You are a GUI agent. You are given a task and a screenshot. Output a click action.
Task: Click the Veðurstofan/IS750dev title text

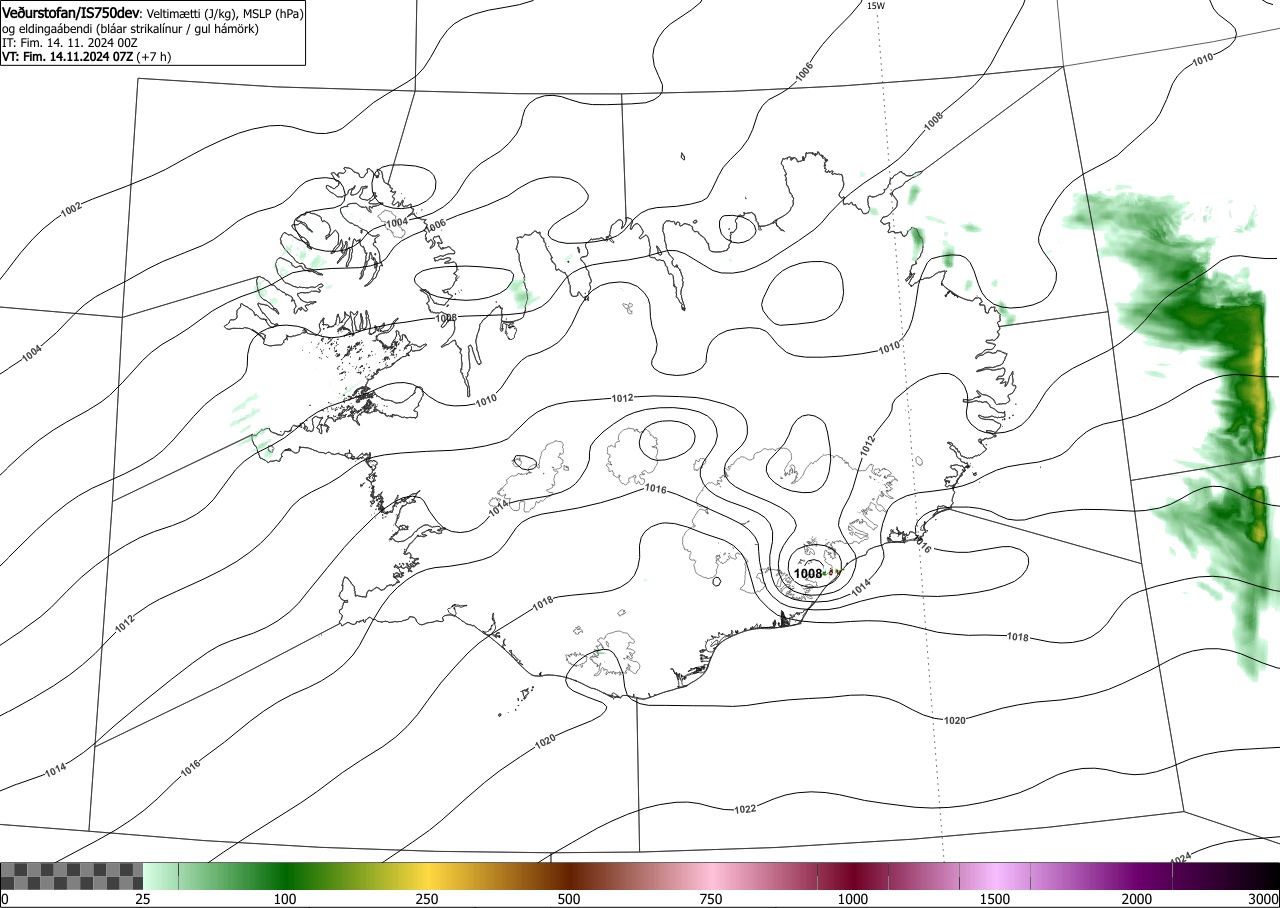tap(71, 12)
